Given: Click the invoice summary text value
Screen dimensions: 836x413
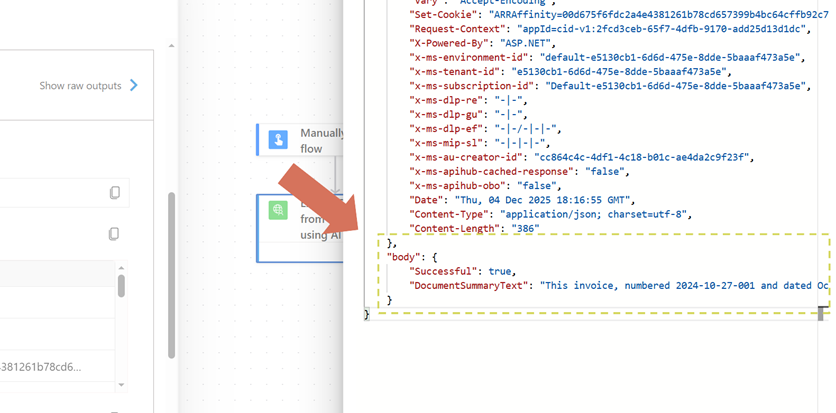Looking at the screenshot, I should (x=684, y=286).
